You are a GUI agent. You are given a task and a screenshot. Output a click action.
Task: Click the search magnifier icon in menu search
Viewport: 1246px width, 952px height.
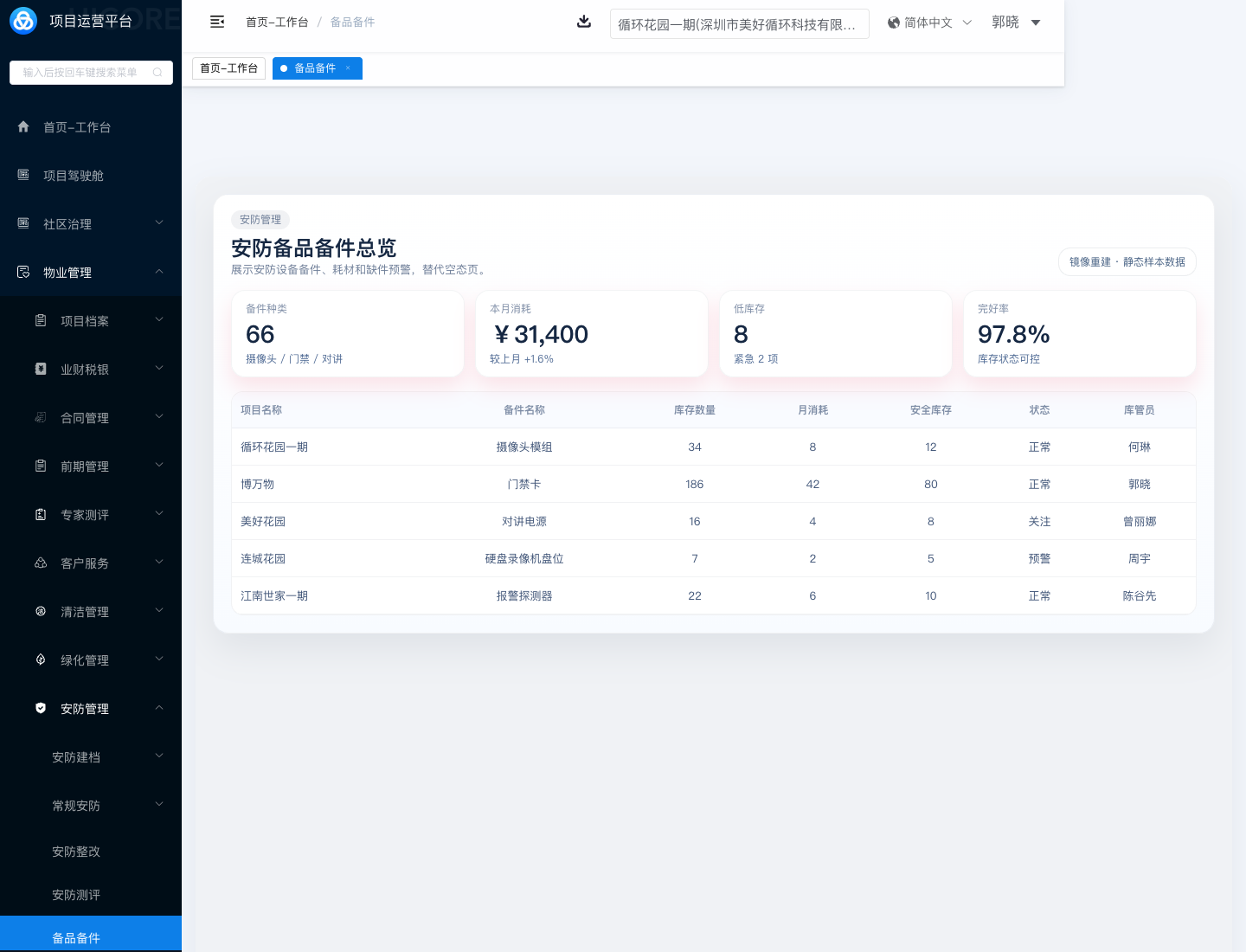tap(157, 73)
